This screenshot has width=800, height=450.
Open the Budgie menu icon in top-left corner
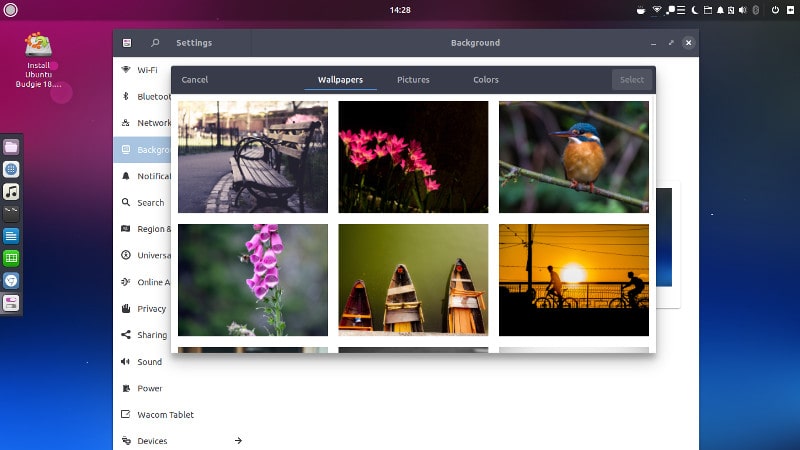(10, 10)
